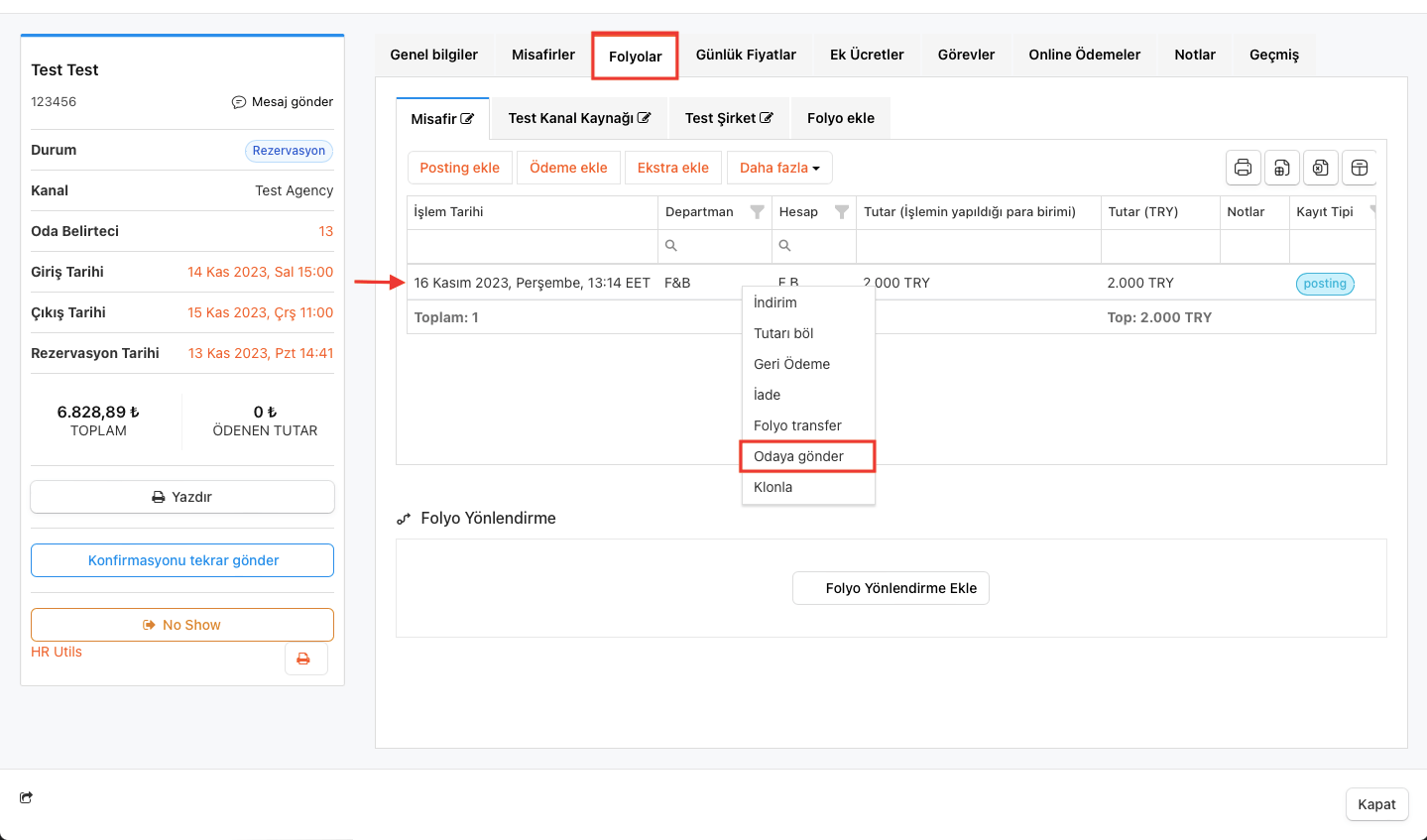Click the share icon in bottom-left corner
The image size is (1427, 840).
point(26,797)
